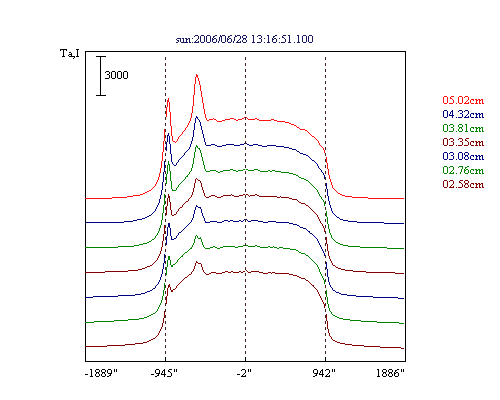Click the -945" x-axis tick label
The width and height of the screenshot is (500, 400).
pos(164,373)
